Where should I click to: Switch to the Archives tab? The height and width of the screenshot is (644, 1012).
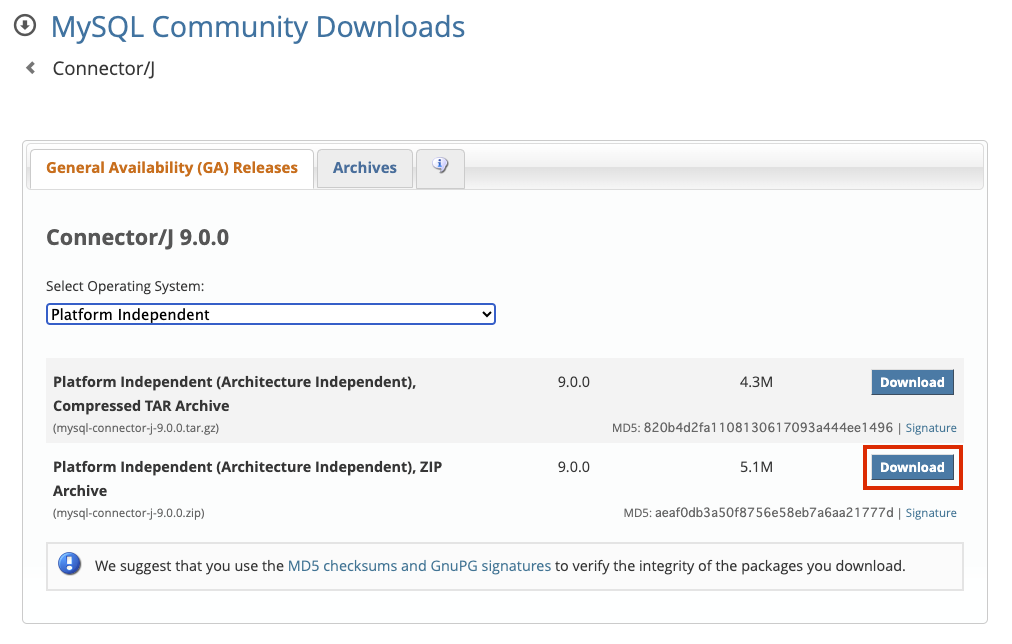point(364,167)
